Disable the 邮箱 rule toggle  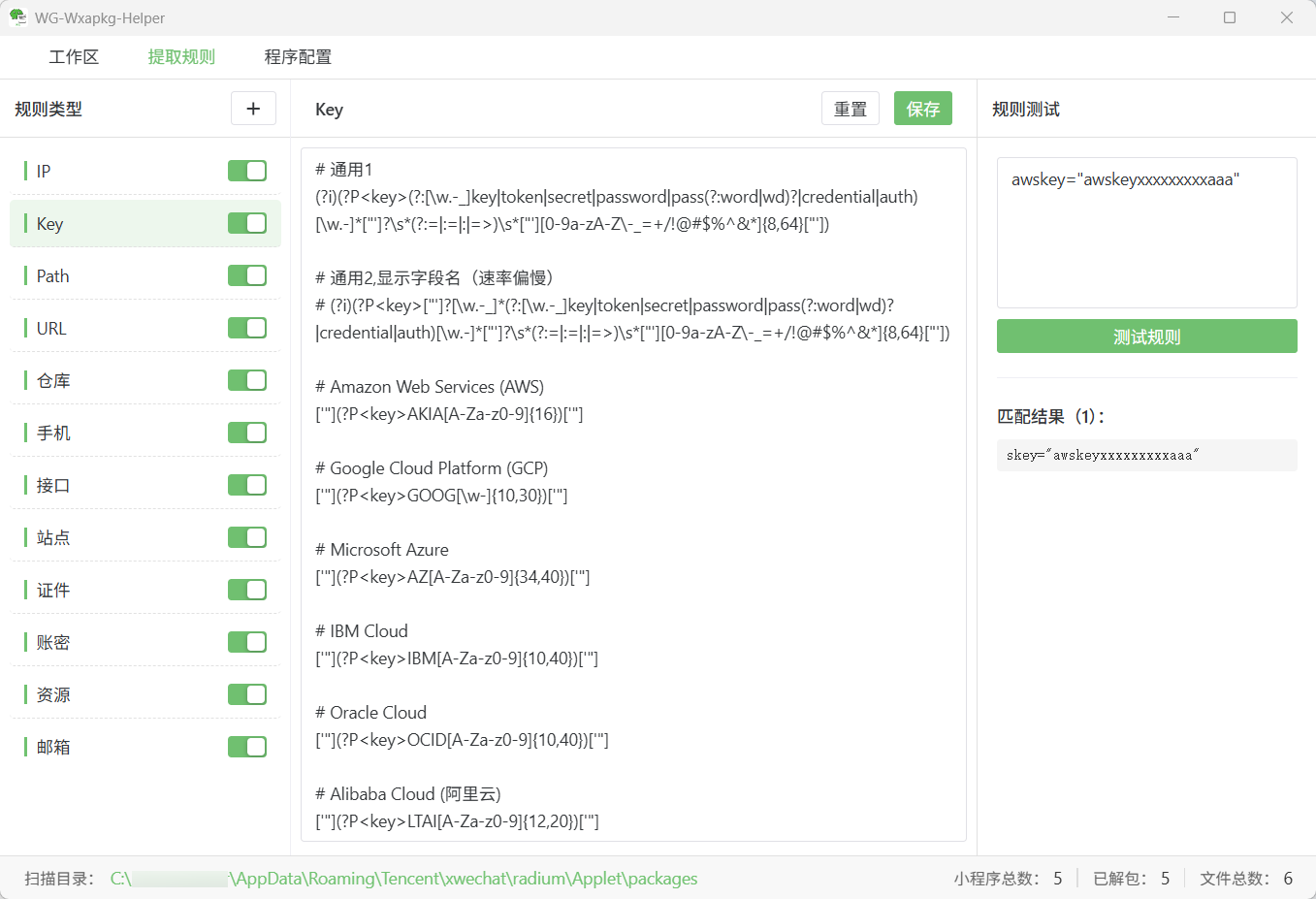tap(246, 747)
